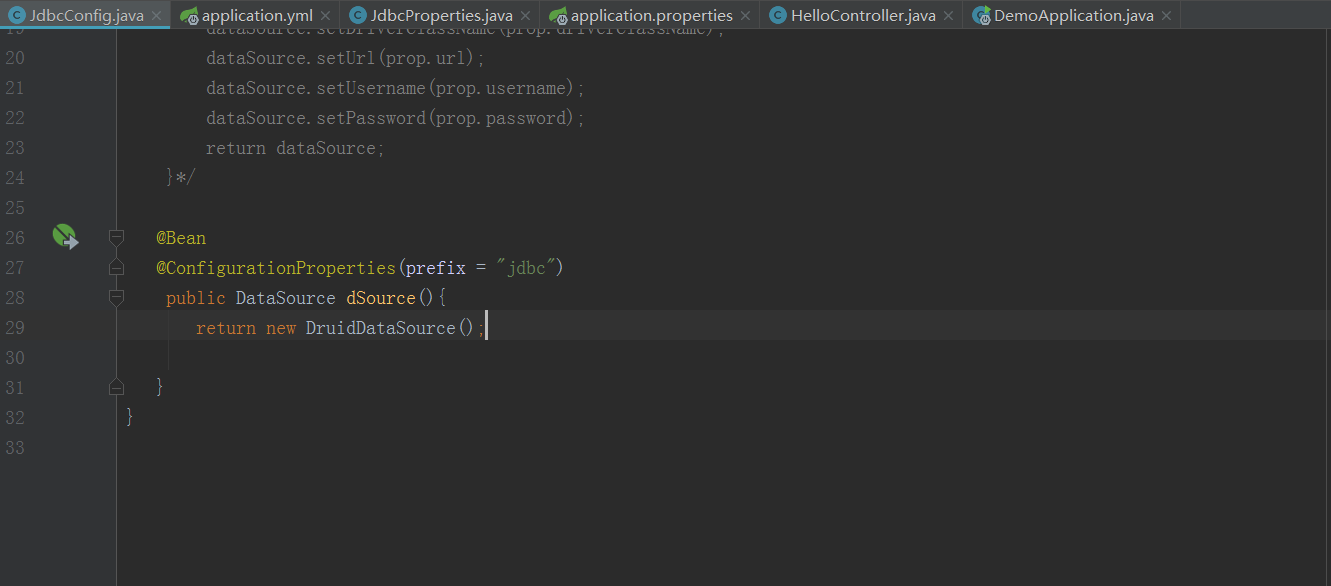Click the prefix attribute name

436,268
